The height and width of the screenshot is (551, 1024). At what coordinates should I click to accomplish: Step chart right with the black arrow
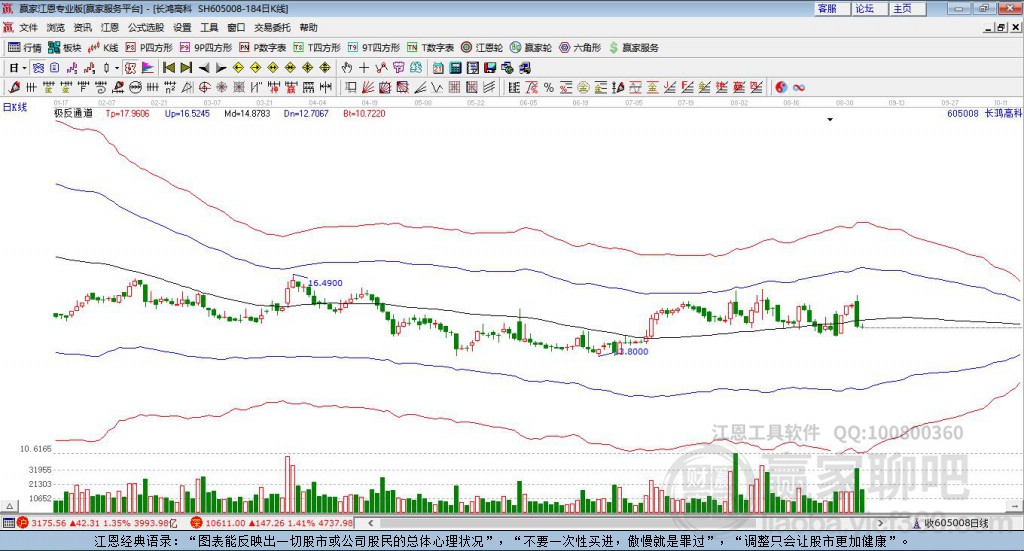click(x=221, y=68)
